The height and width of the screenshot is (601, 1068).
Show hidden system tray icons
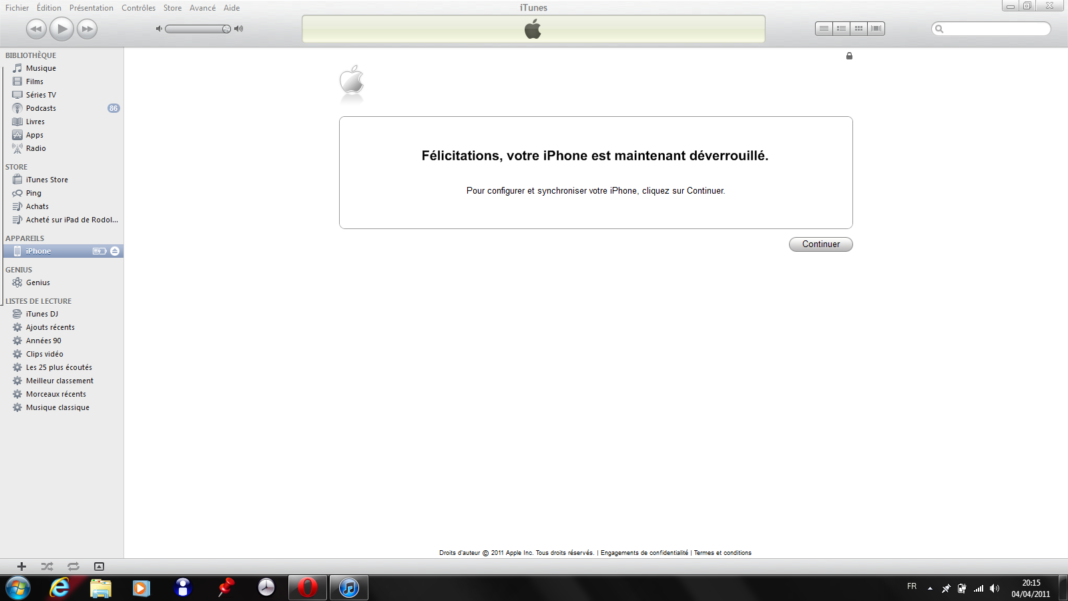(x=930, y=588)
